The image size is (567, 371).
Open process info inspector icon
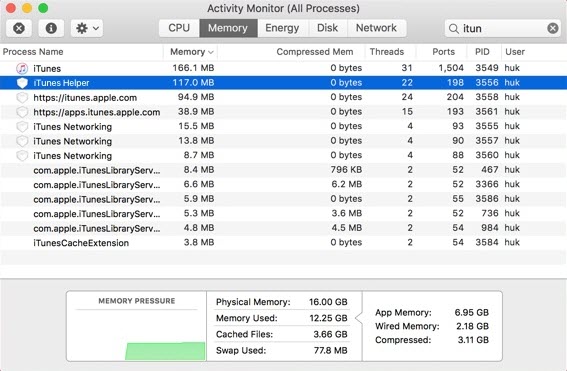coord(51,28)
